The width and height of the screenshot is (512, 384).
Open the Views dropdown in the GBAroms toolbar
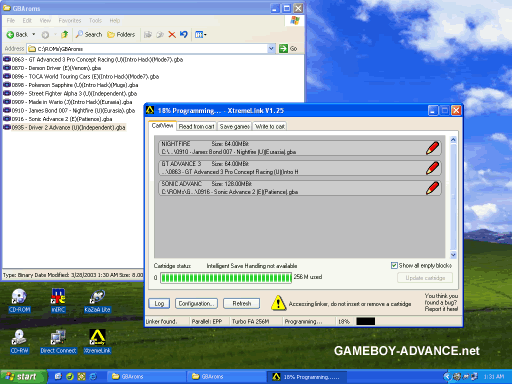[201, 34]
